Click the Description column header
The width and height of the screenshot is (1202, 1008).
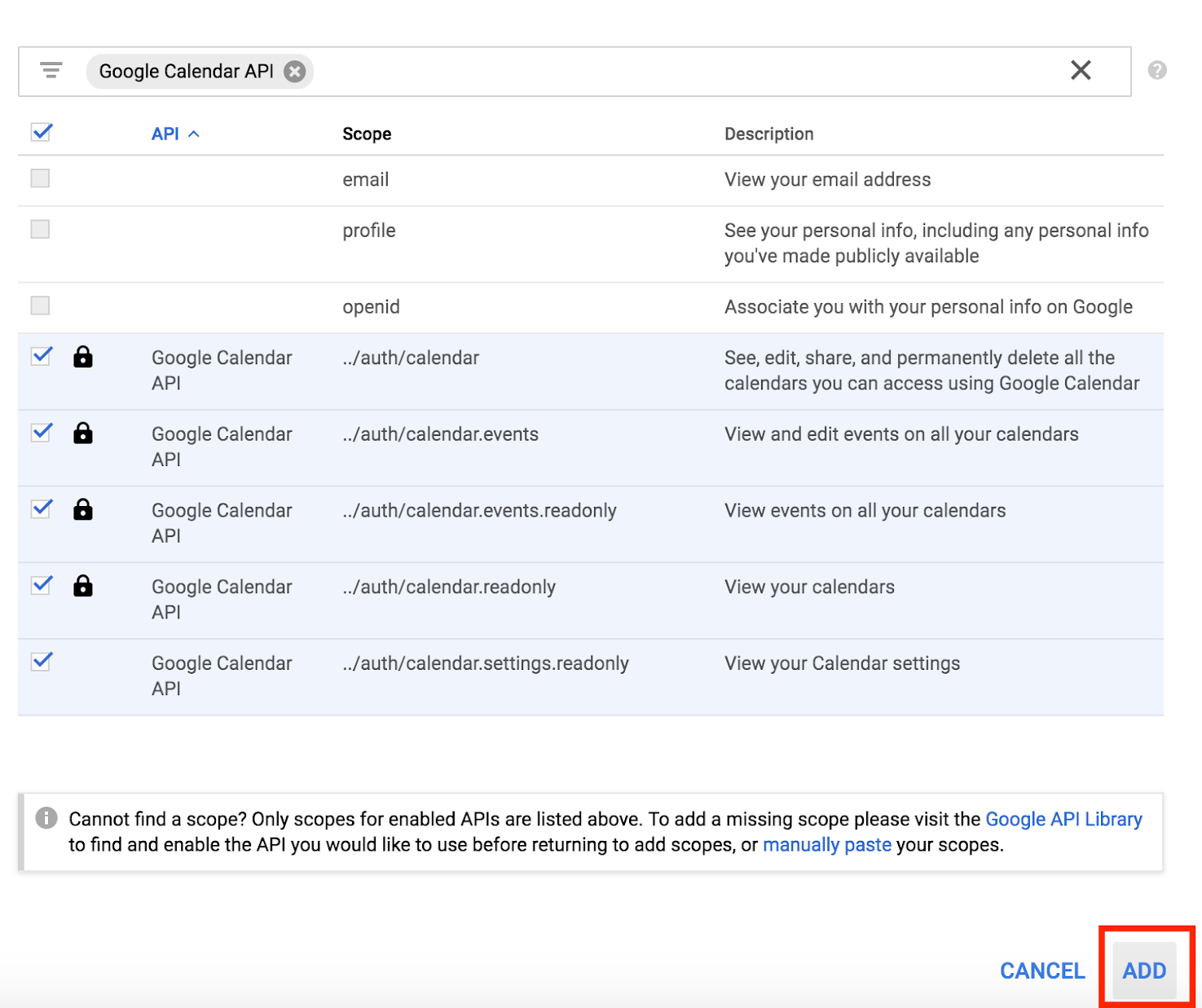pyautogui.click(x=768, y=134)
